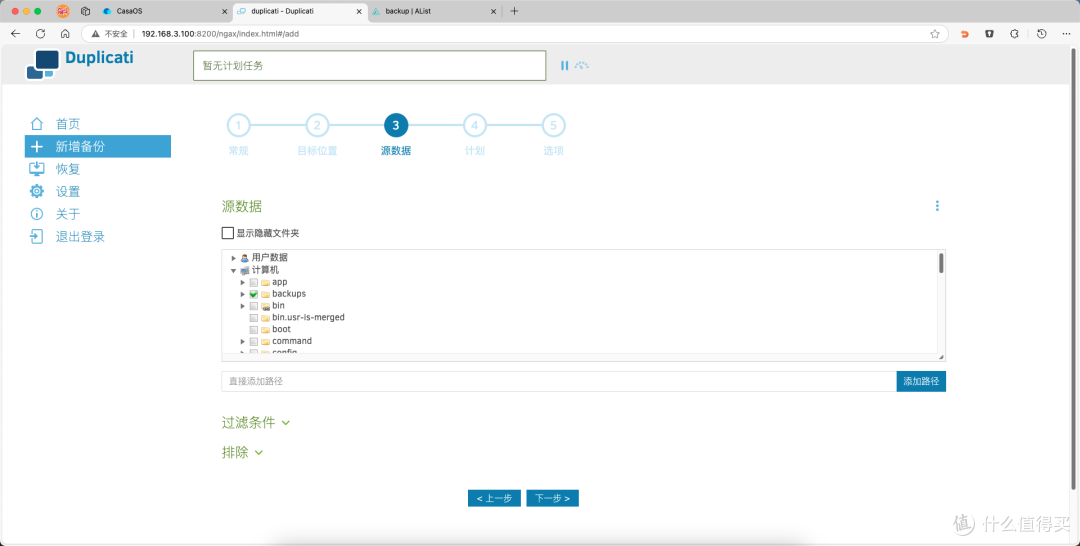Select the bin.usr-is-merged folder label
The width and height of the screenshot is (1080, 546).
[x=308, y=317]
